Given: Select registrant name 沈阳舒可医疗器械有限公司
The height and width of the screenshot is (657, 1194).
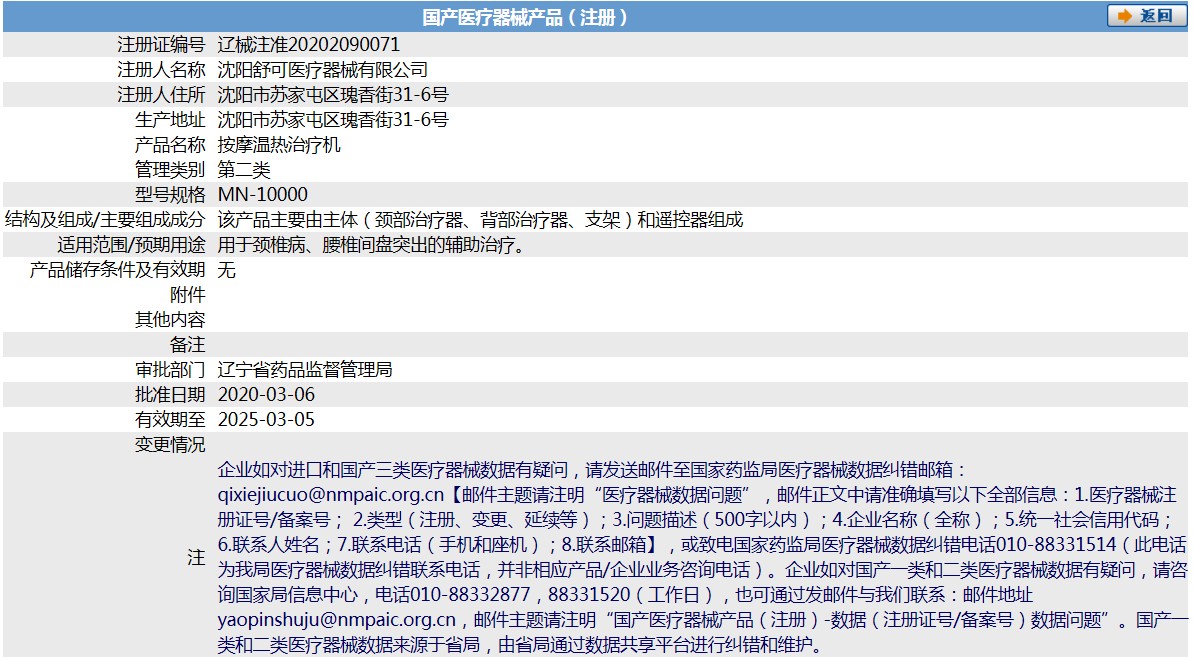Looking at the screenshot, I should pos(323,70).
